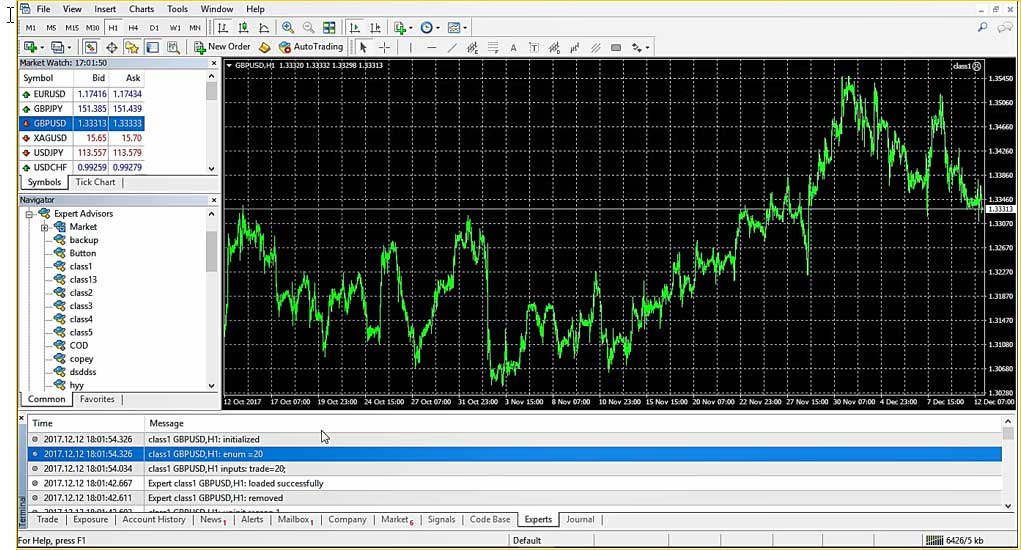The image size is (1021, 550).
Task: Select the rectangle shape tool
Action: (x=616, y=47)
